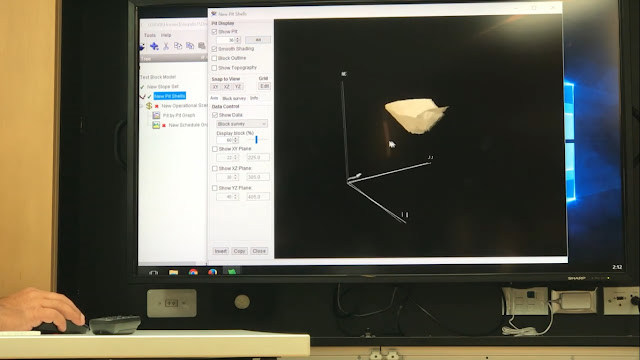Click the Paste icon in the toolbar
The image size is (640, 360).
tap(190, 45)
